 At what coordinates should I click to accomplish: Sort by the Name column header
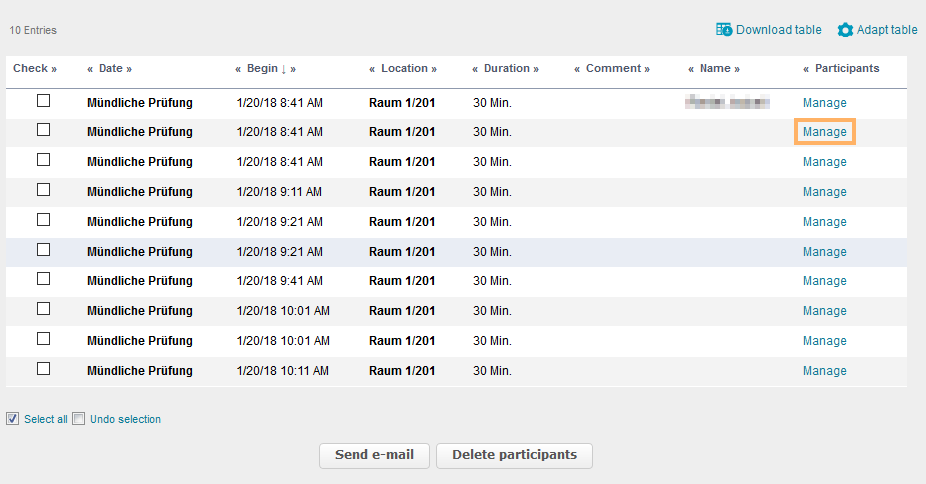(x=714, y=69)
